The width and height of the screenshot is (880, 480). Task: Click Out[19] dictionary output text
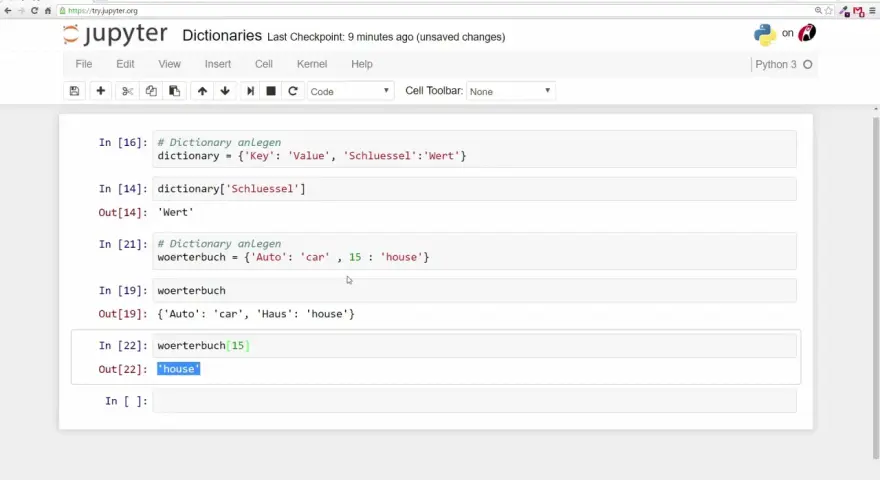click(256, 314)
